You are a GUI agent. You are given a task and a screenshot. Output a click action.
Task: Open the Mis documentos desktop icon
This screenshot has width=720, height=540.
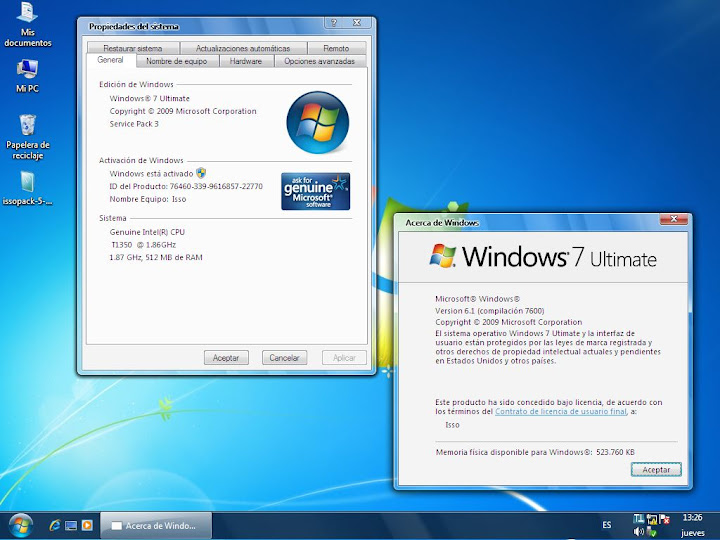point(28,25)
